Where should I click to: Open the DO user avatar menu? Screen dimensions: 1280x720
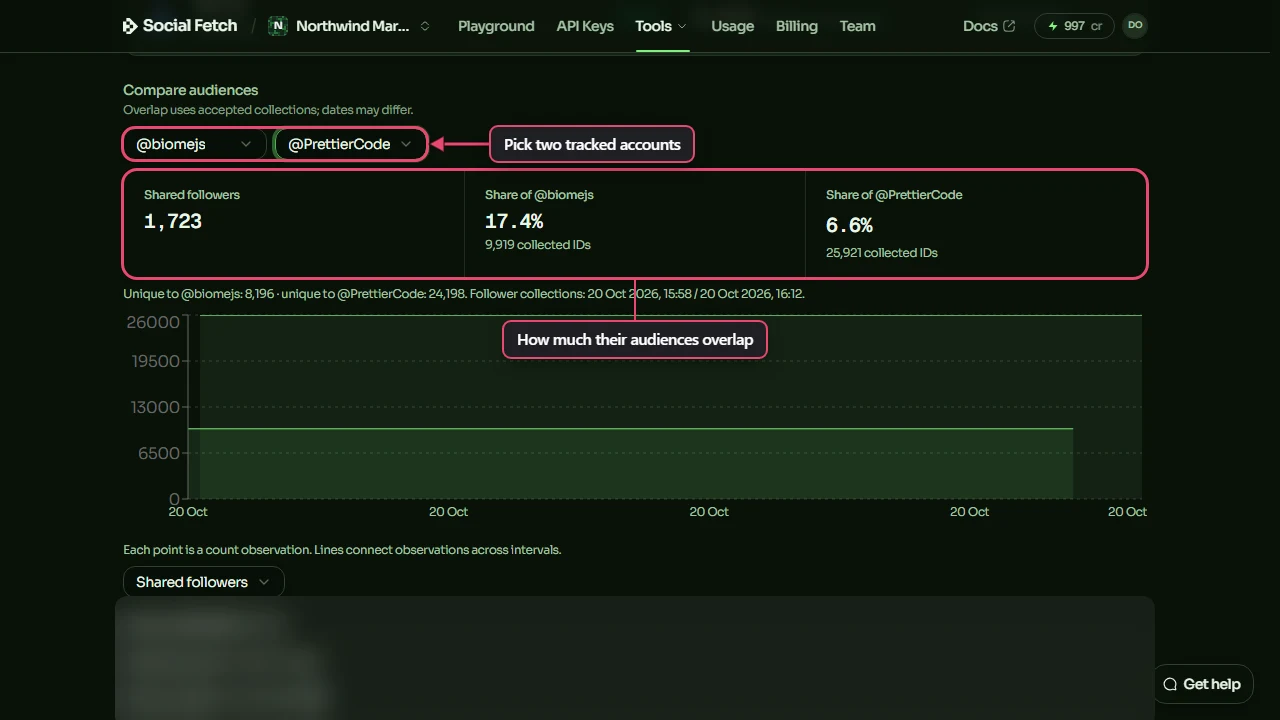tap(1134, 26)
